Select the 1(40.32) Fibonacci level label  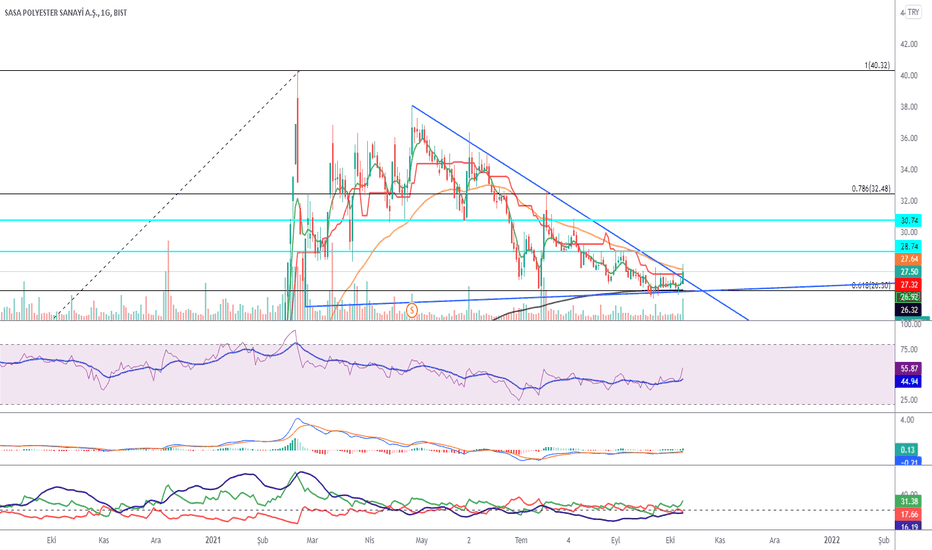pos(877,65)
